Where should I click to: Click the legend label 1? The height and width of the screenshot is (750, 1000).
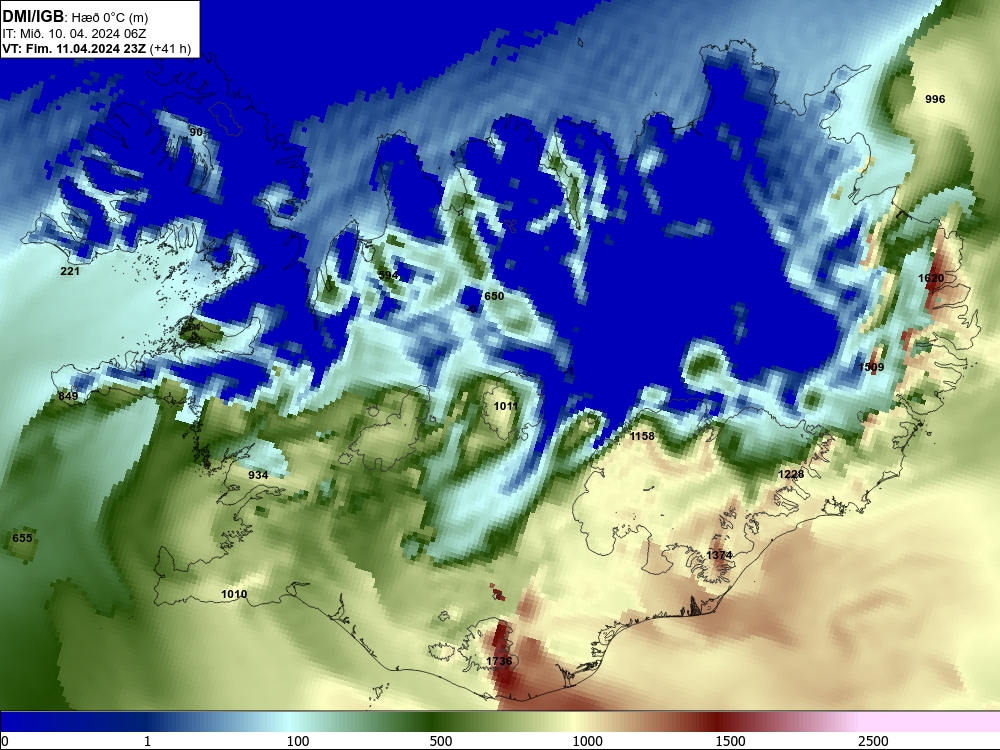click(x=147, y=741)
